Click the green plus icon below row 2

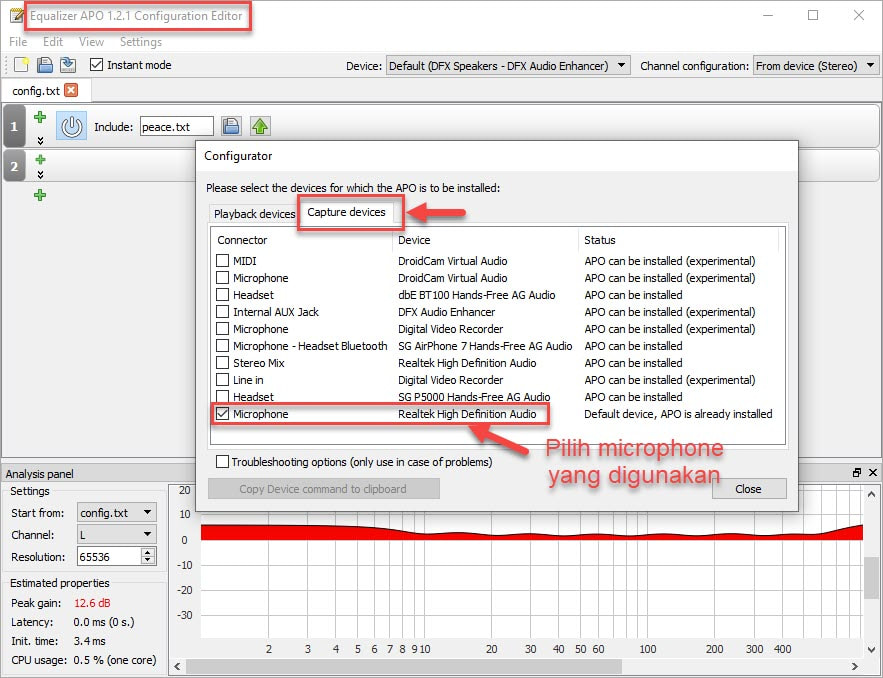tap(40, 195)
